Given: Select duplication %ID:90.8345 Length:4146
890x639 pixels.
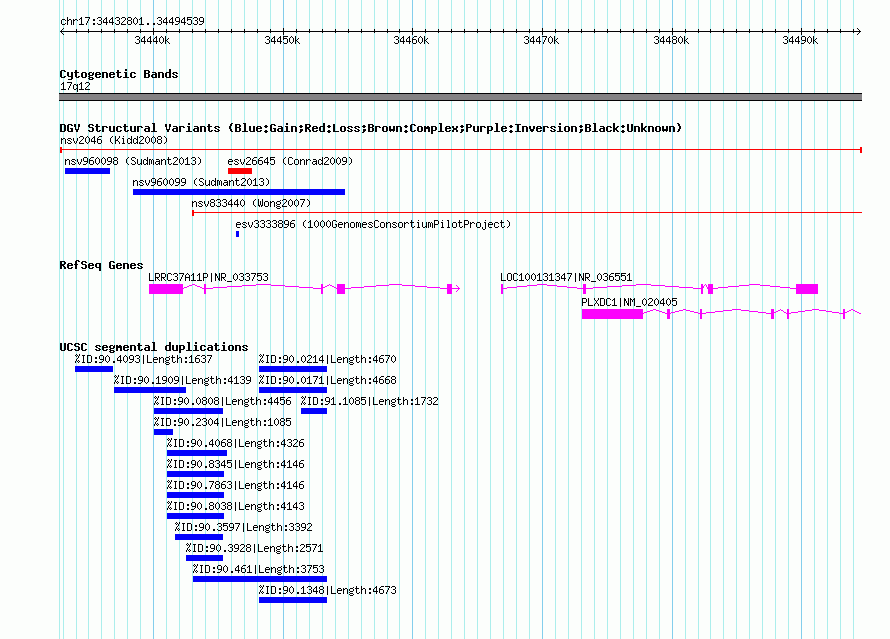Looking at the screenshot, I should tap(195, 474).
